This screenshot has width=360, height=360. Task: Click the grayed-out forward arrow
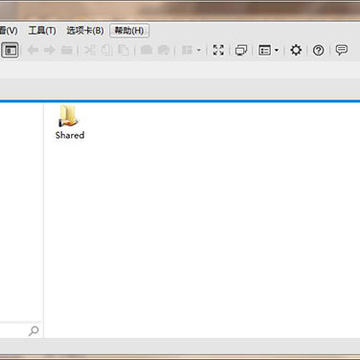coord(49,50)
